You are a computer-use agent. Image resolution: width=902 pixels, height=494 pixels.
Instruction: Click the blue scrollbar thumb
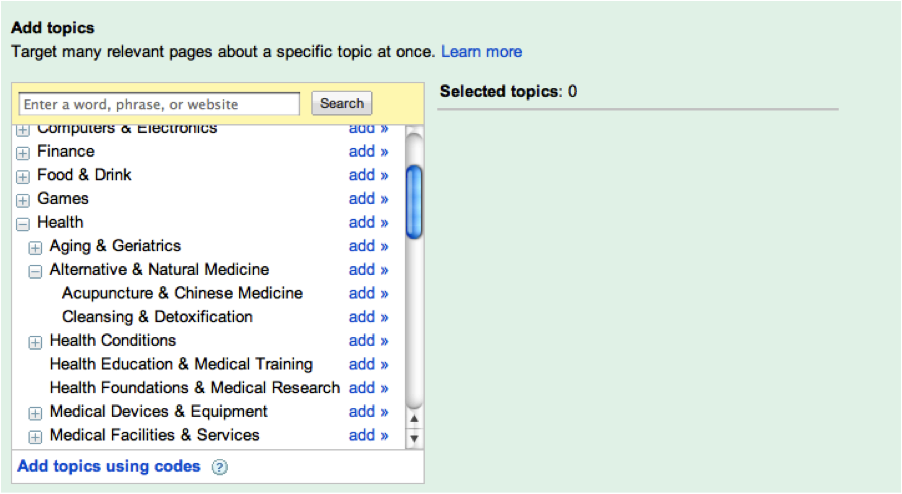pyautogui.click(x=414, y=201)
